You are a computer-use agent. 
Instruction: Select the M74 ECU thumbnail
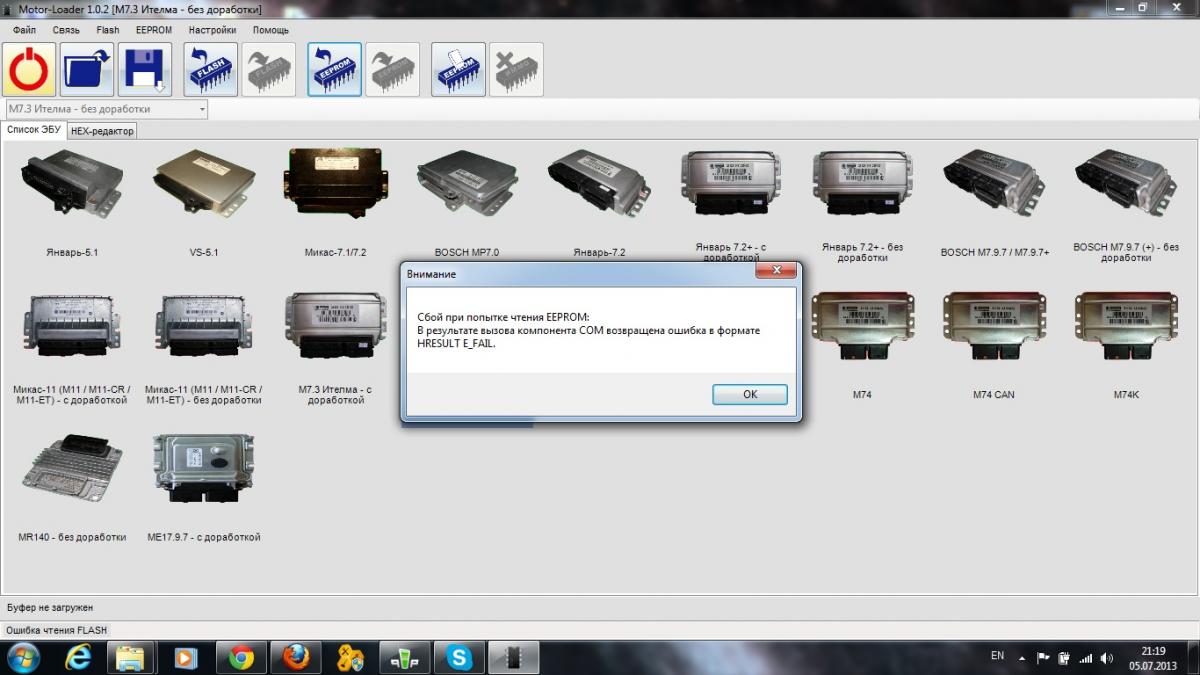[x=862, y=326]
